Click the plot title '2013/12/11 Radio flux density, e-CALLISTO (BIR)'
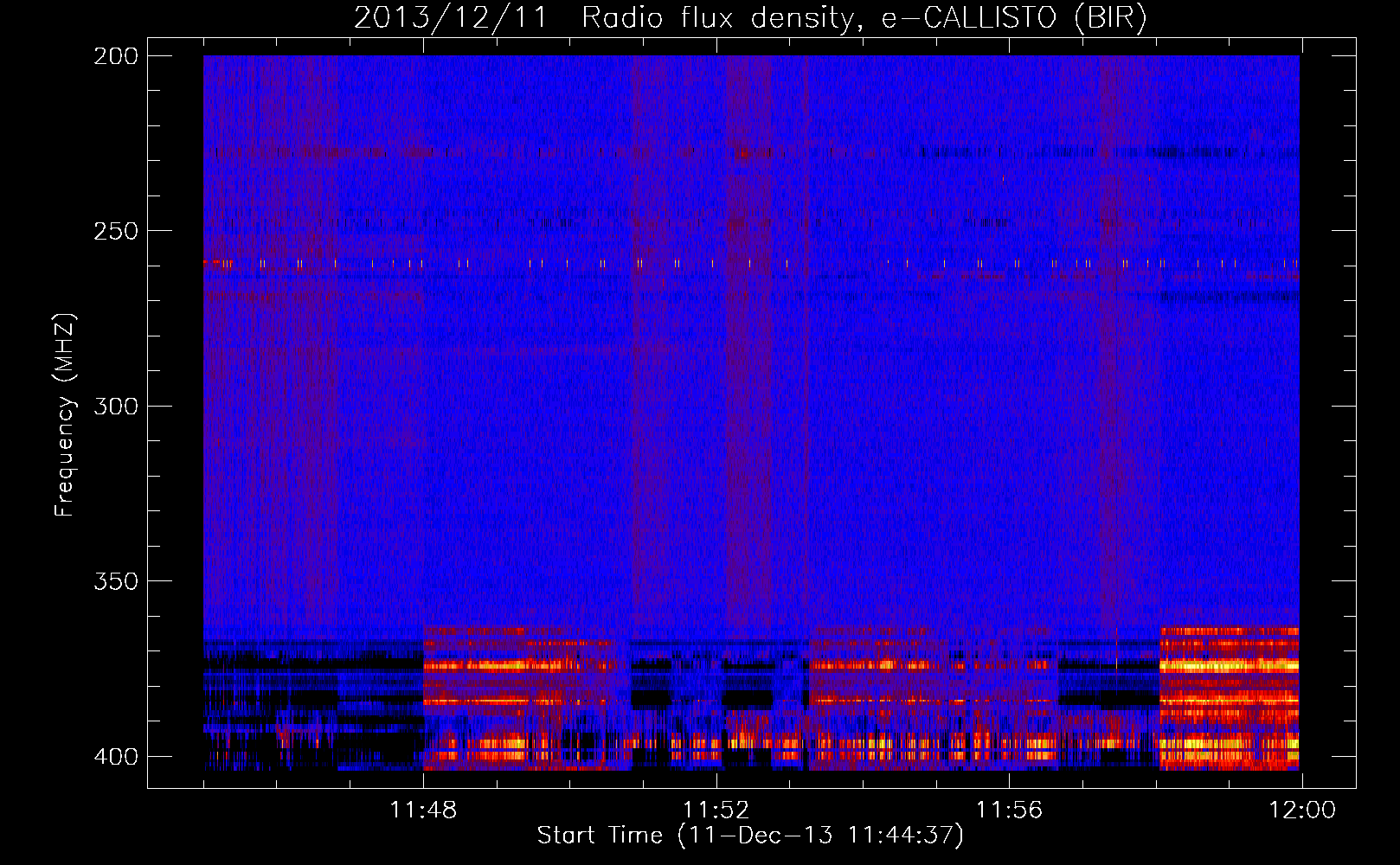This screenshot has height=865, width=1400. (750, 19)
